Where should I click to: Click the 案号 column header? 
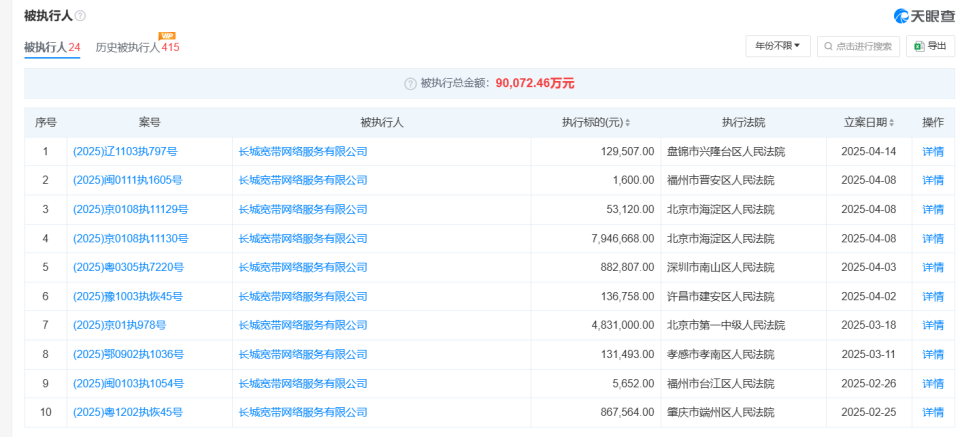pyautogui.click(x=149, y=122)
